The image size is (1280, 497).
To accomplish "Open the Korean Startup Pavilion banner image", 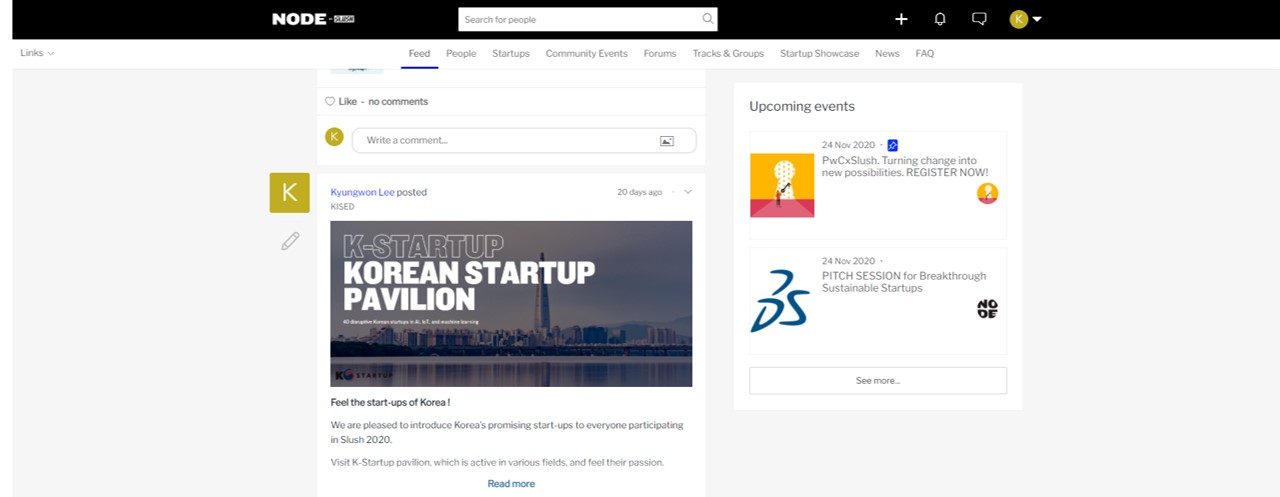I will point(511,303).
